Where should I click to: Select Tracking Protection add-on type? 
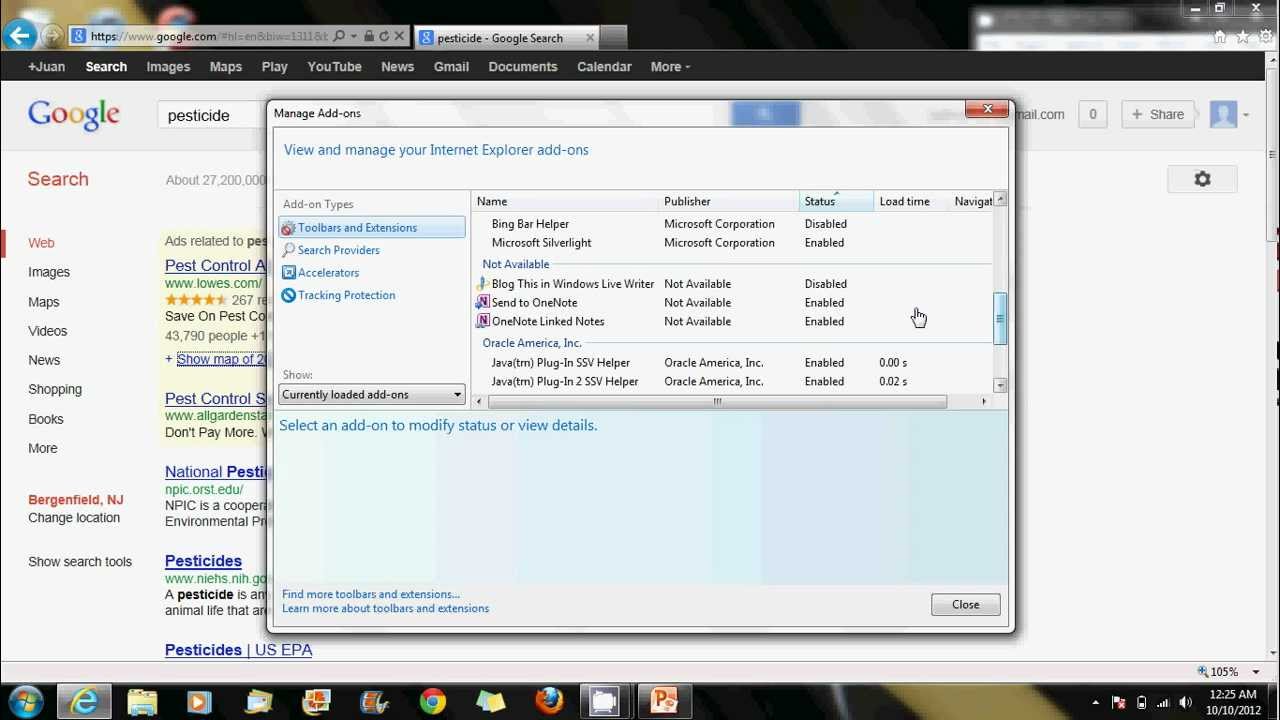click(x=346, y=295)
